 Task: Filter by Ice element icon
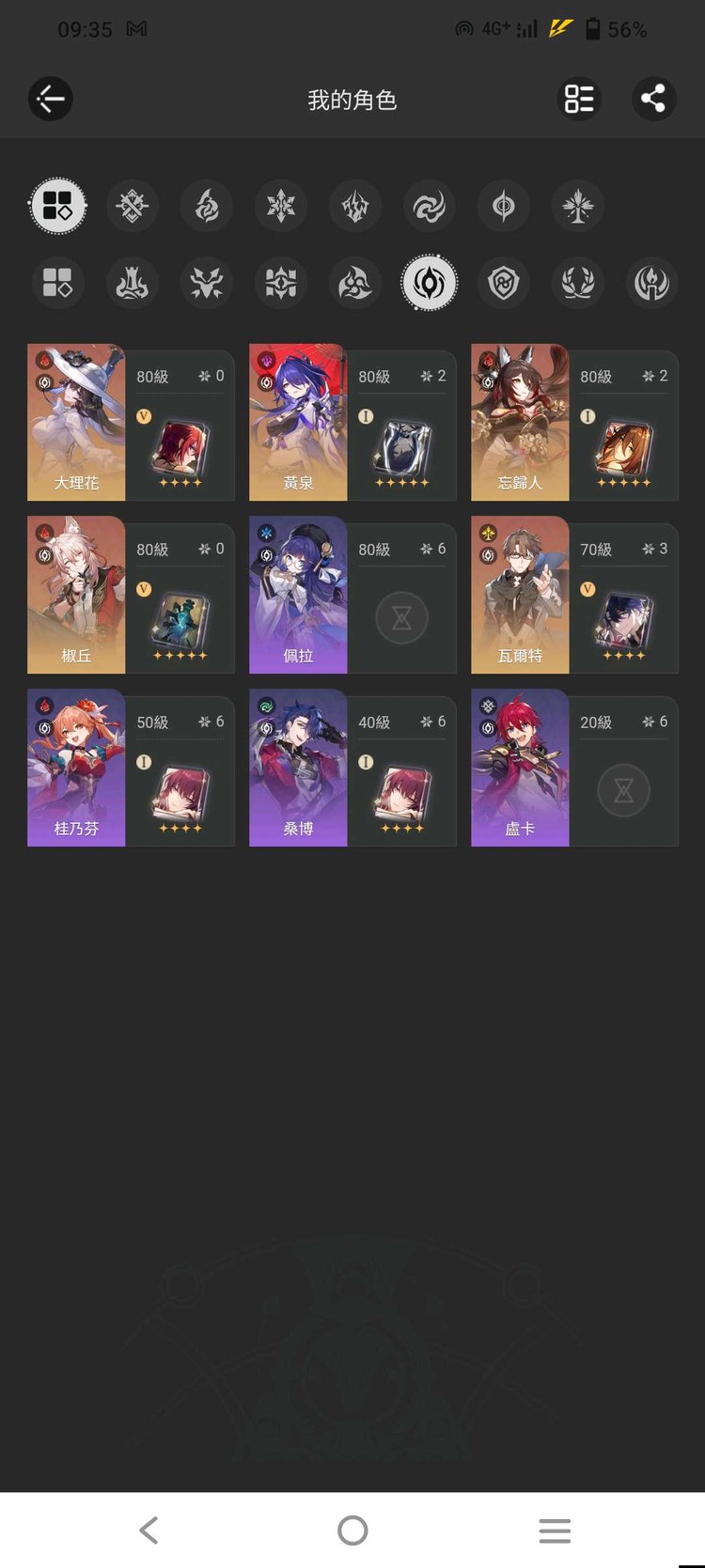click(281, 206)
